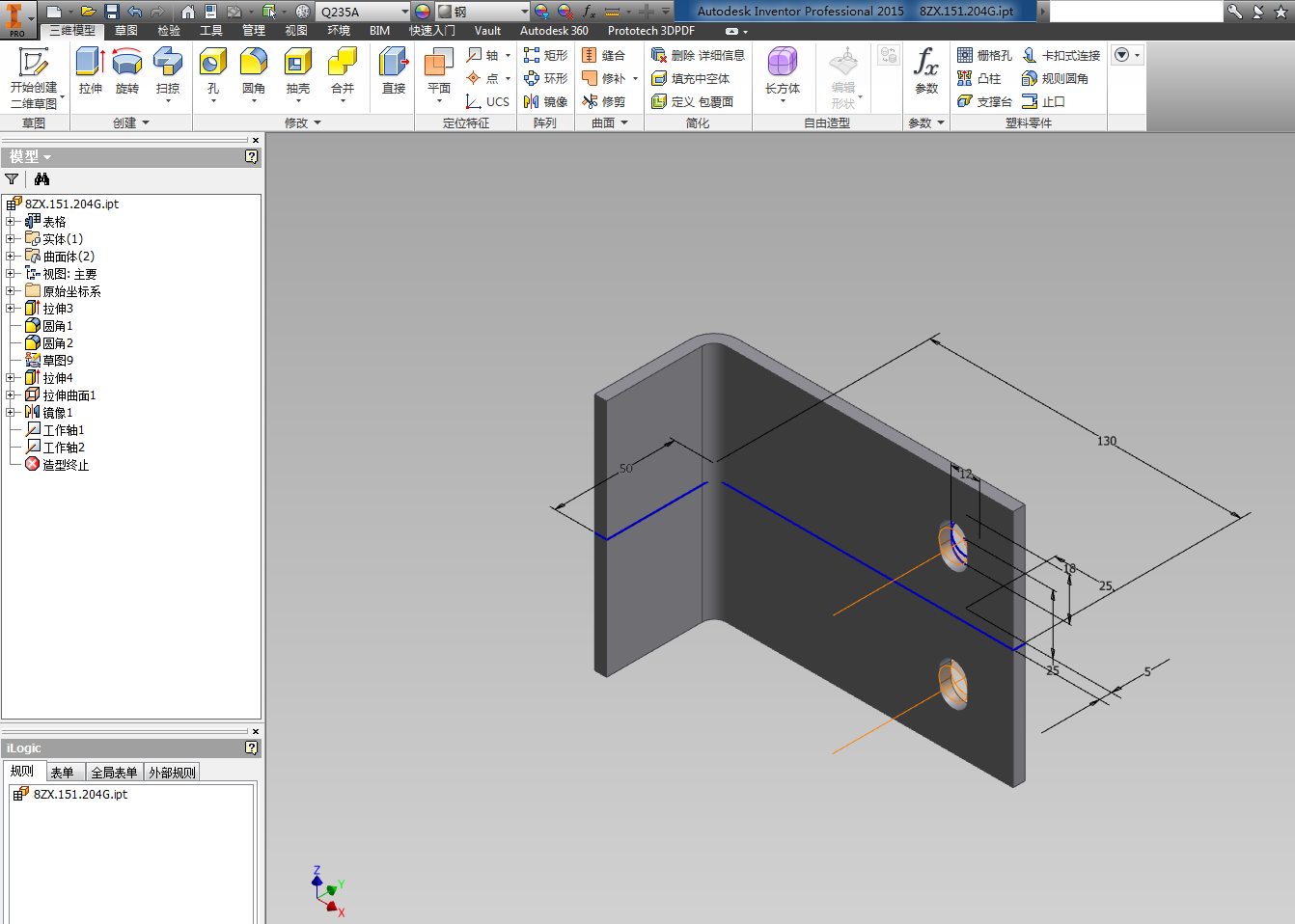Select the Fillet (圆角) tool
Image resolution: width=1295 pixels, height=924 pixels.
[254, 73]
